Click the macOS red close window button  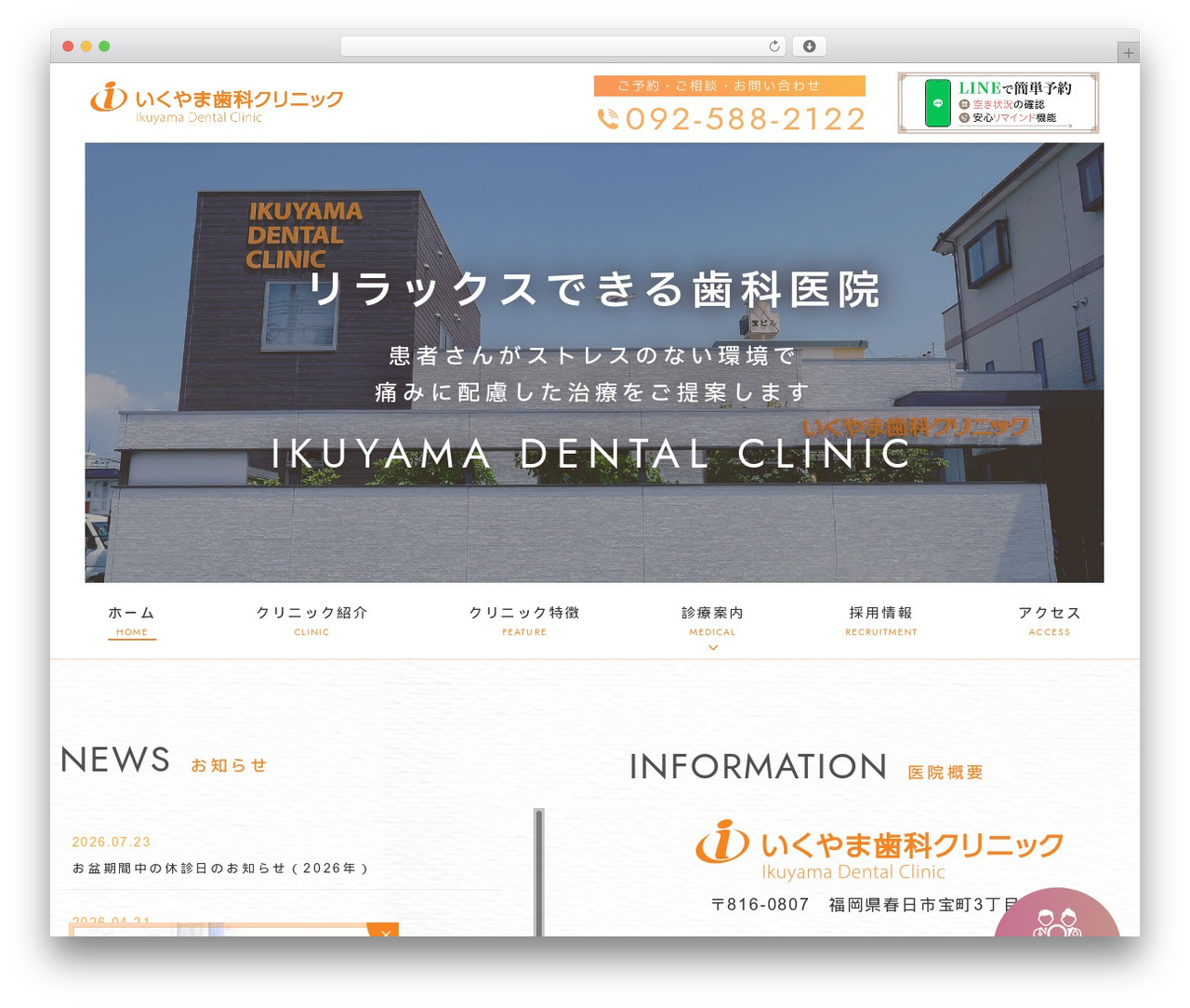[68, 46]
